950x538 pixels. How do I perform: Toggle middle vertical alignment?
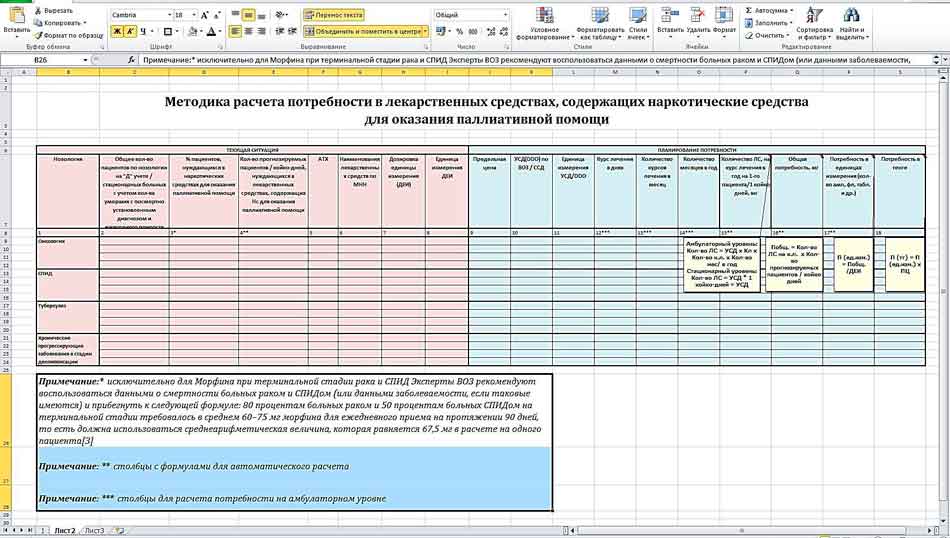[248, 15]
